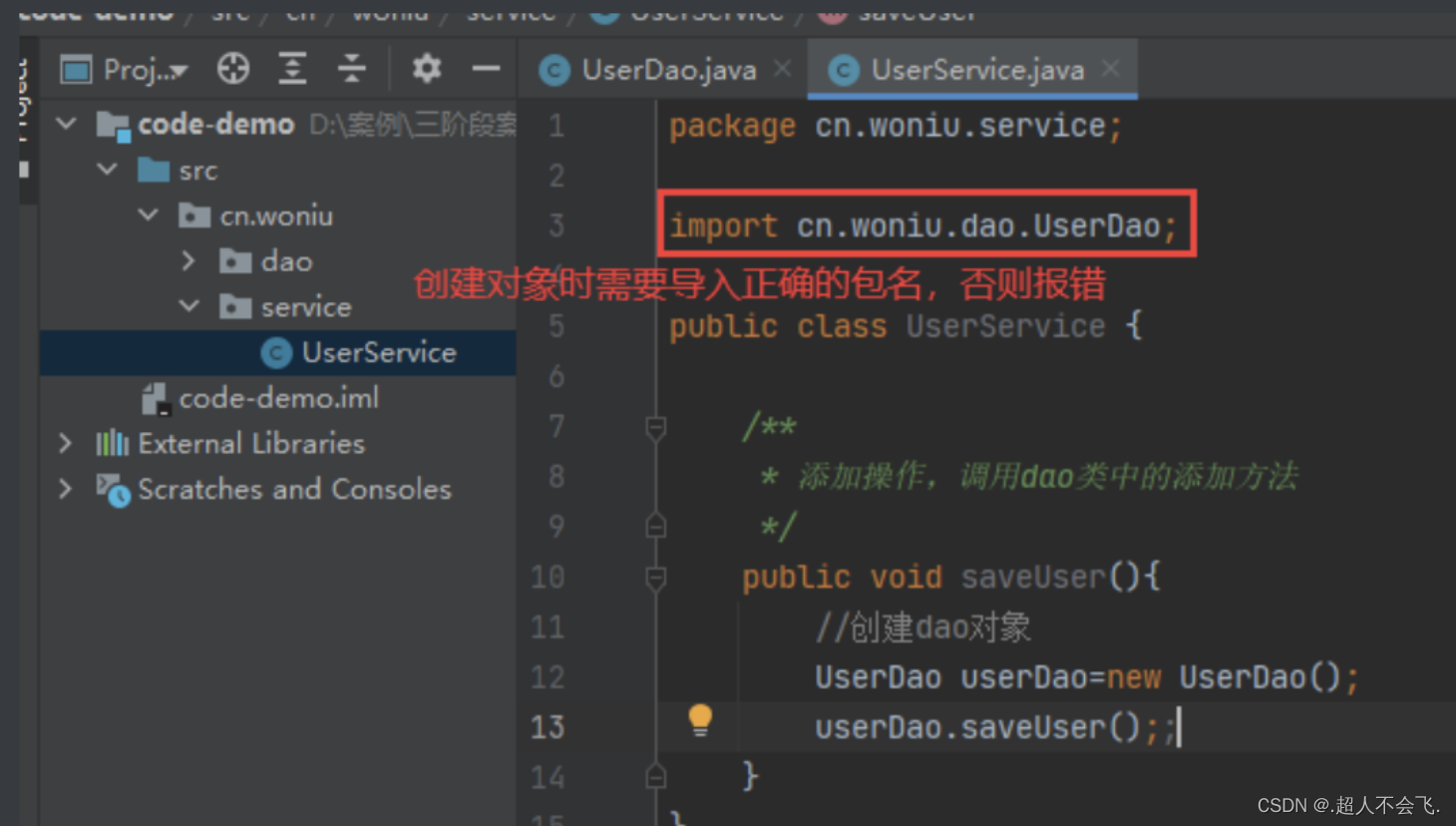Image resolution: width=1456 pixels, height=826 pixels.
Task: Select the cn.woniu package
Action: (x=276, y=215)
